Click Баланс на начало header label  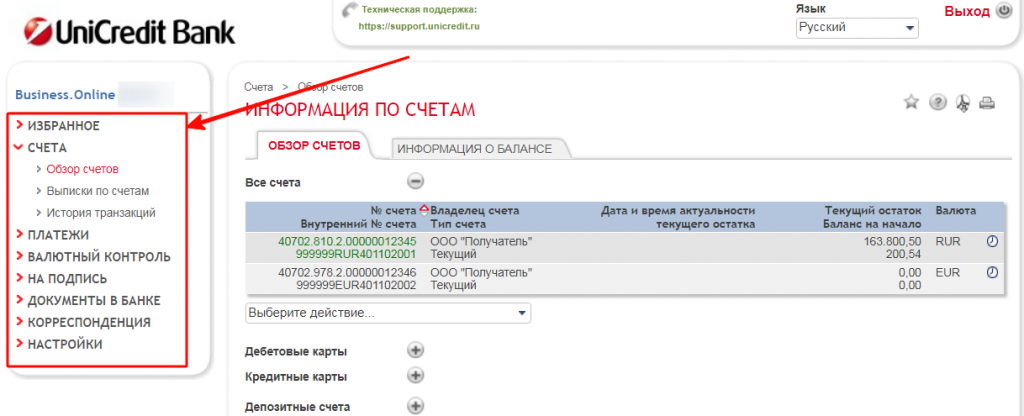click(874, 224)
